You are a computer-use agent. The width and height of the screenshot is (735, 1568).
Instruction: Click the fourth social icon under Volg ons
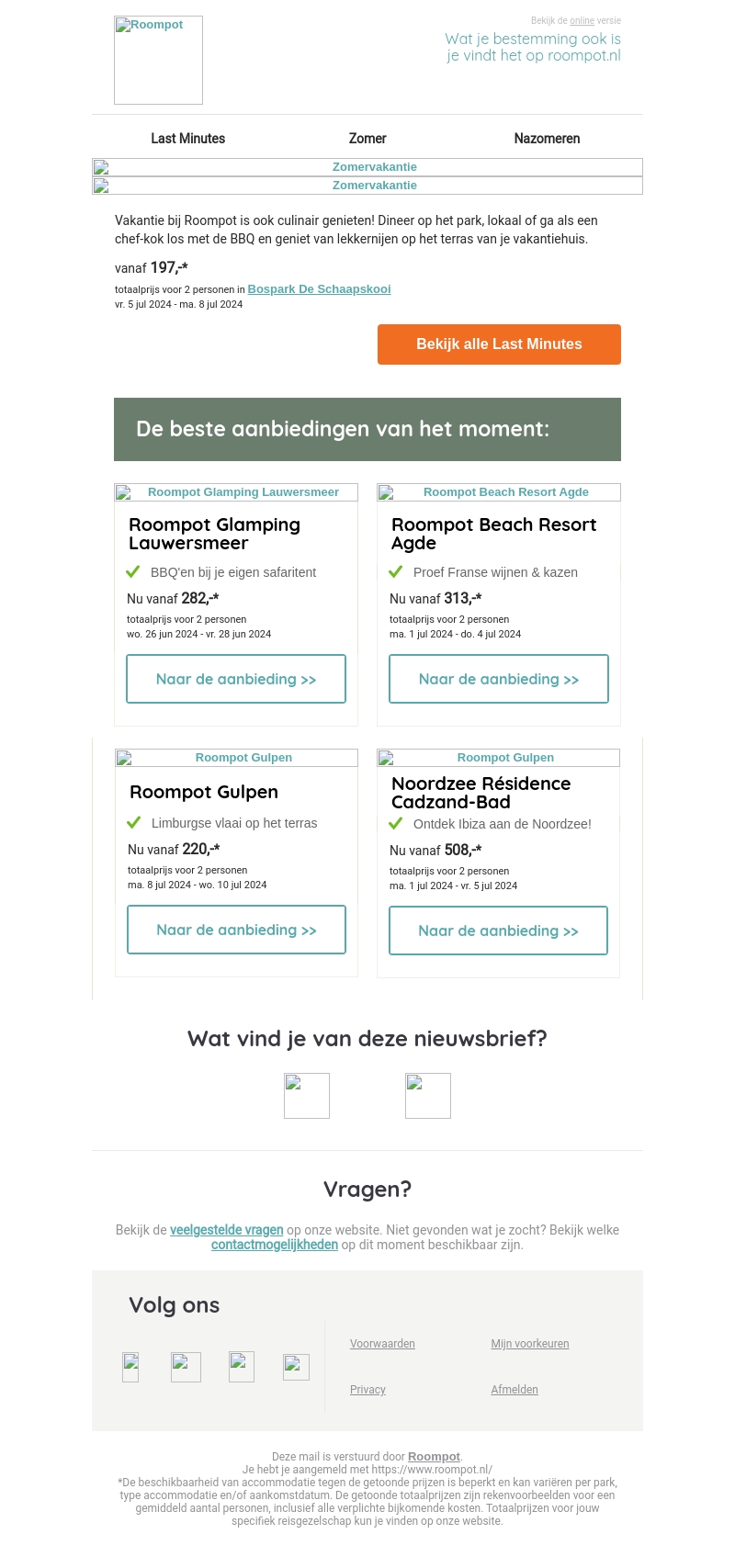pos(296,1367)
